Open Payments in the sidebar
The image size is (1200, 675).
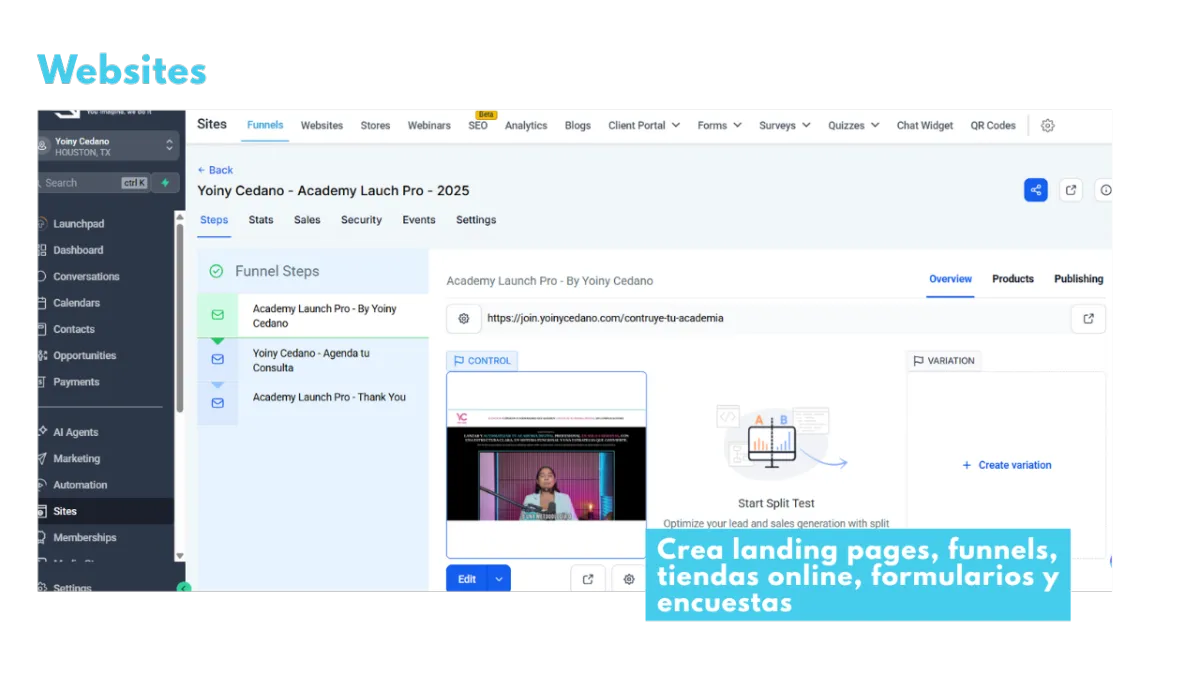(x=76, y=382)
